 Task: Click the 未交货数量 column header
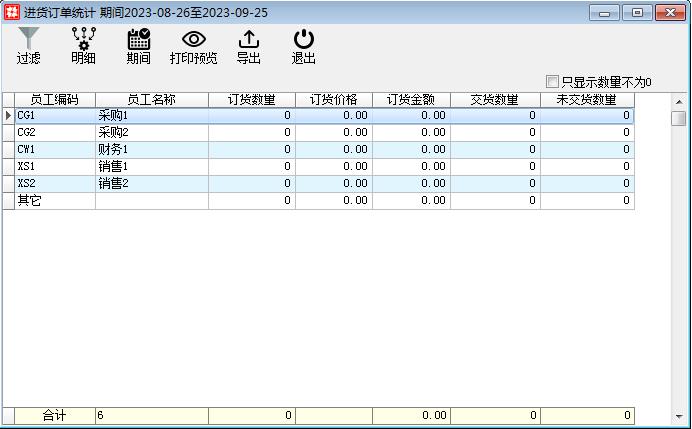[x=587, y=100]
